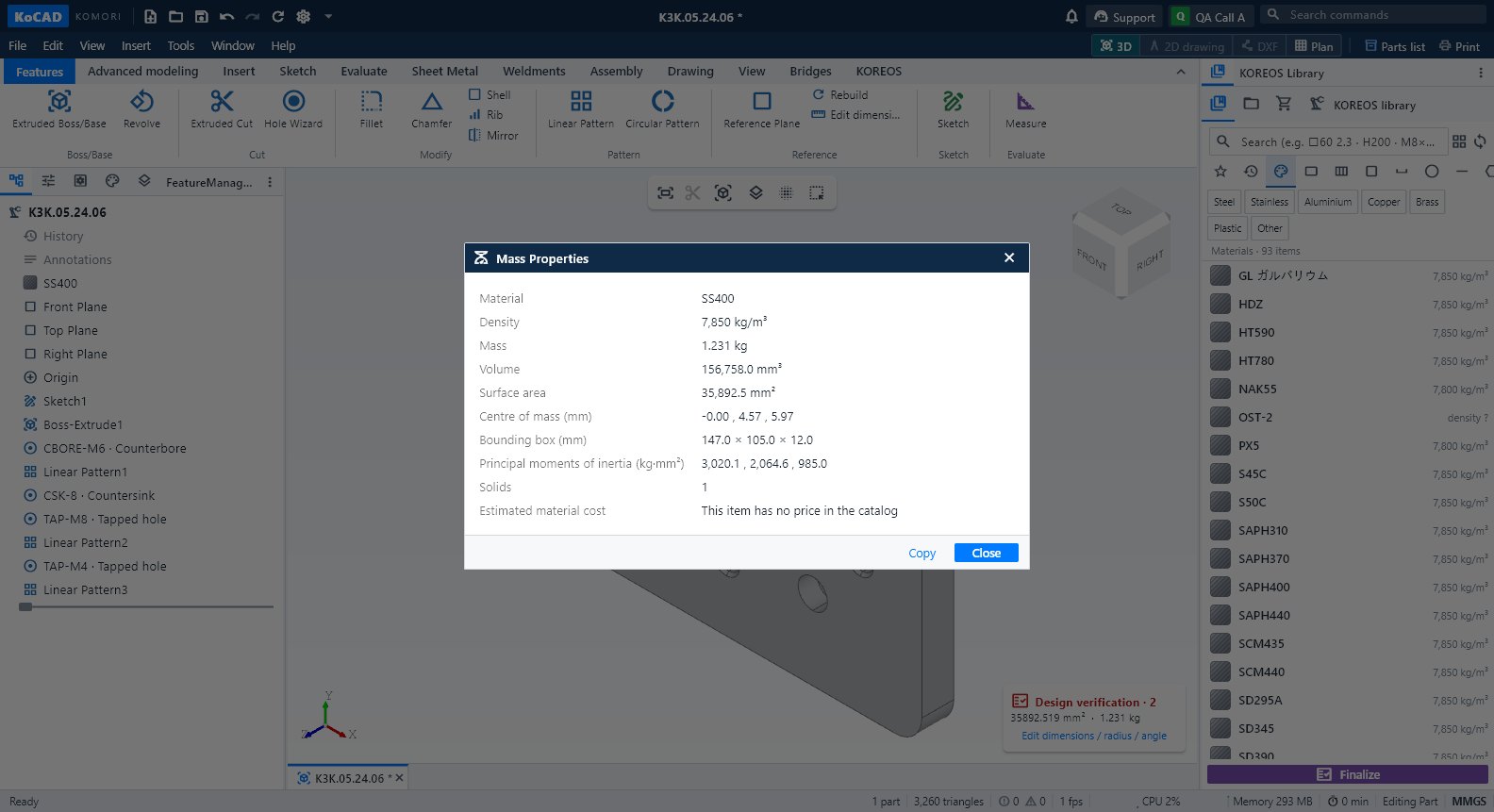Select Boss-Extrude1 in the feature tree
Image resolution: width=1494 pixels, height=812 pixels.
pyautogui.click(x=83, y=424)
